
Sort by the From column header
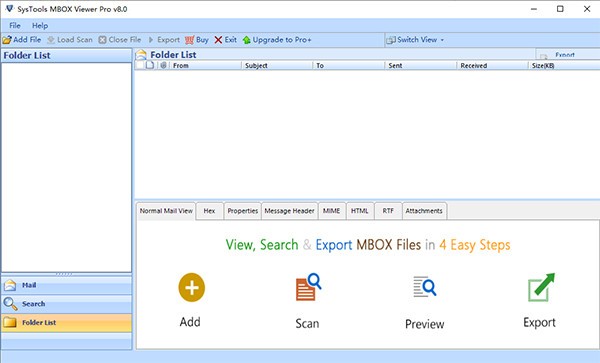(205, 66)
